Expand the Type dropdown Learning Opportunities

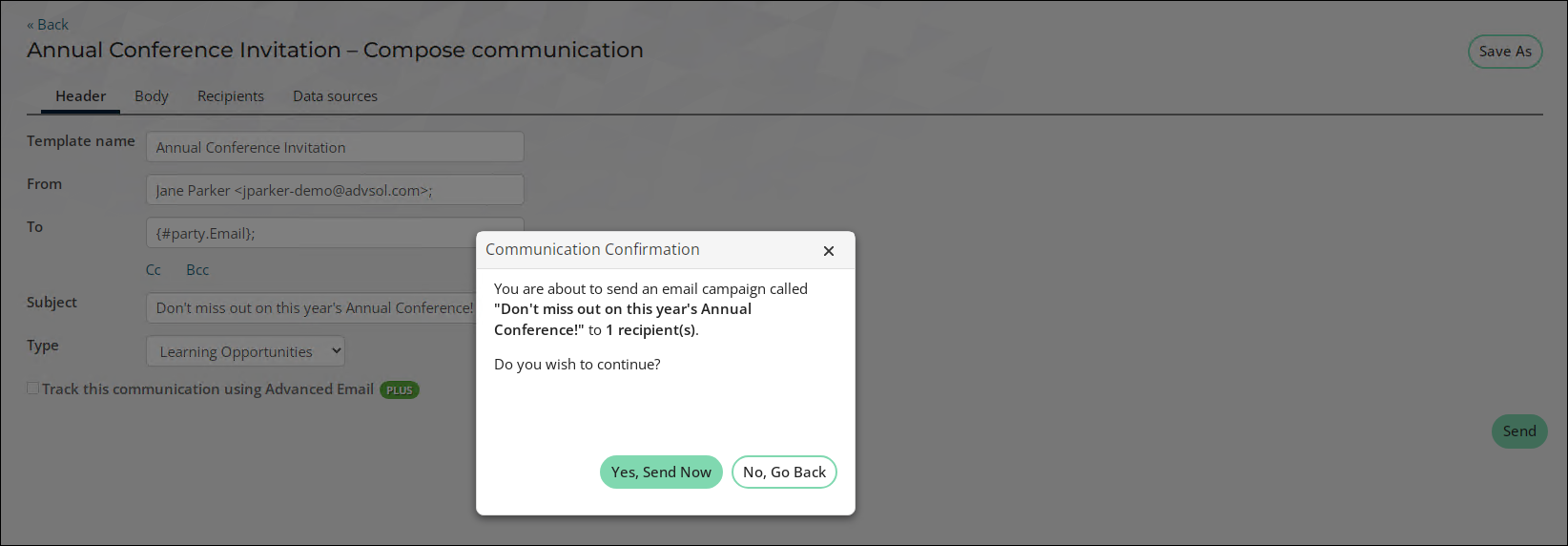tap(245, 351)
